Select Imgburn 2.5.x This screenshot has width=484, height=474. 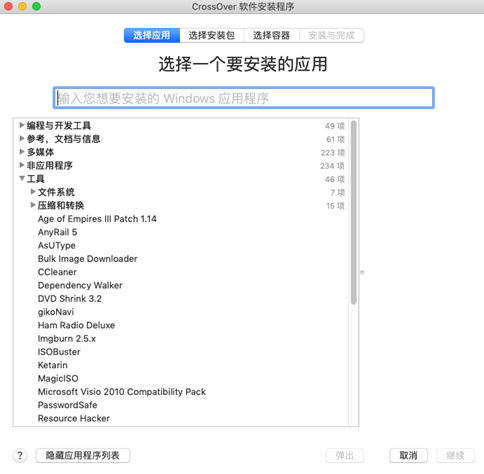click(x=67, y=339)
